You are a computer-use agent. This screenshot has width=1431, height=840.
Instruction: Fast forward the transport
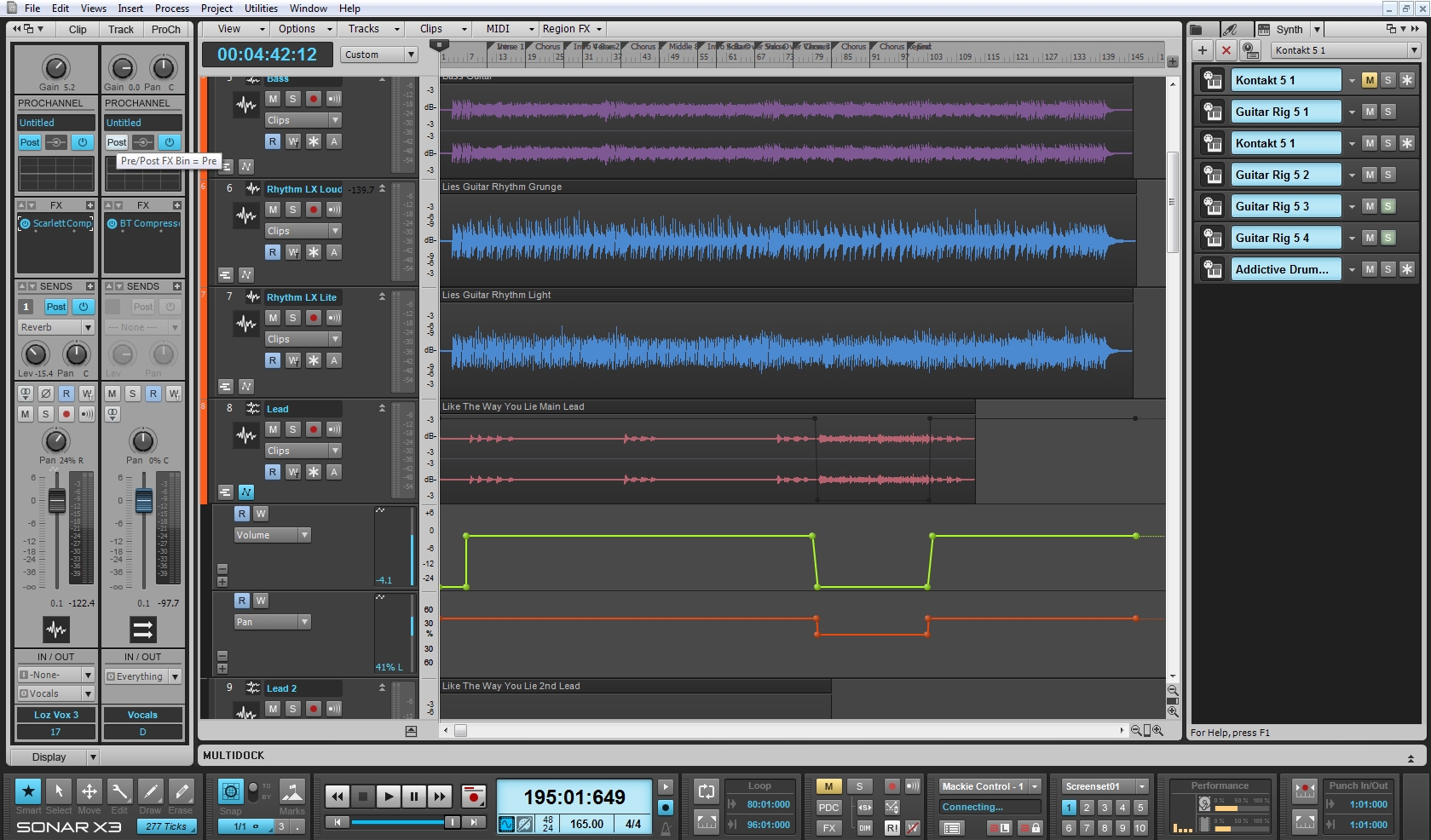coord(440,797)
